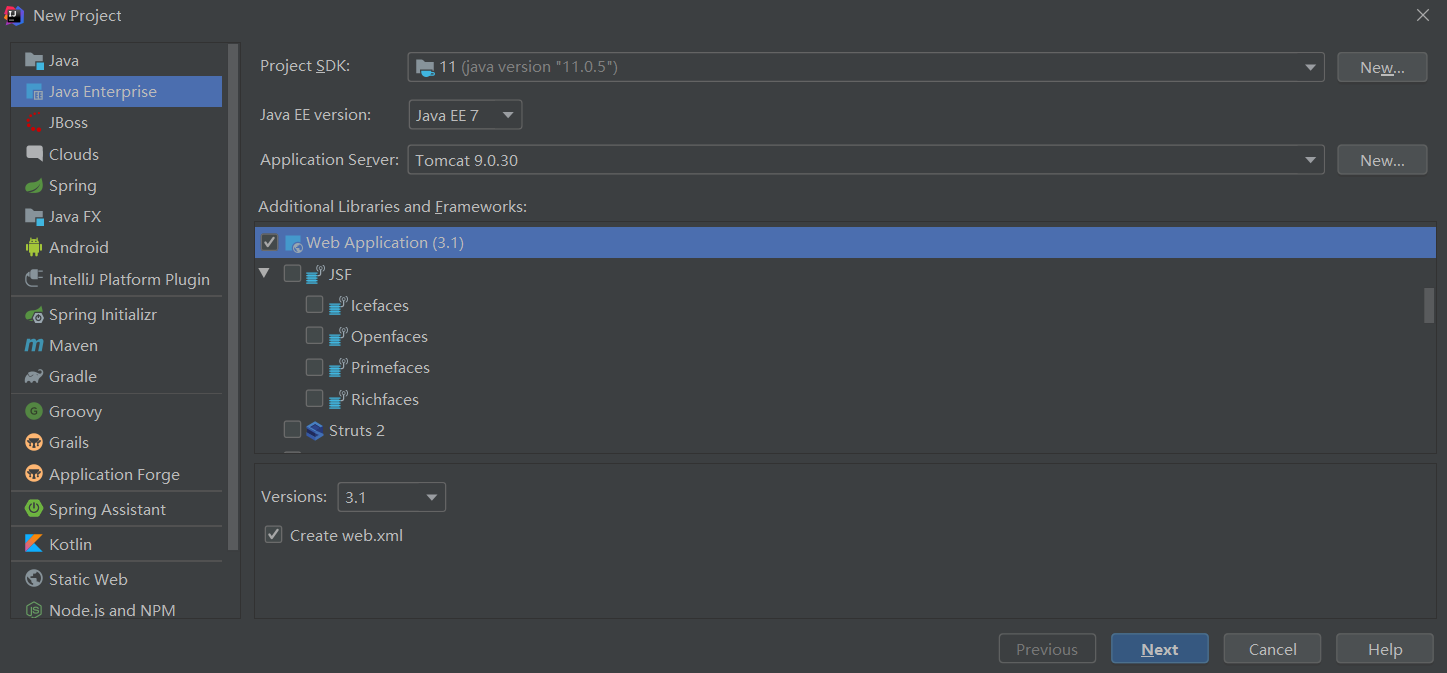Viewport: 1447px width, 673px height.
Task: Select the Openfaces text row
Action: (389, 337)
